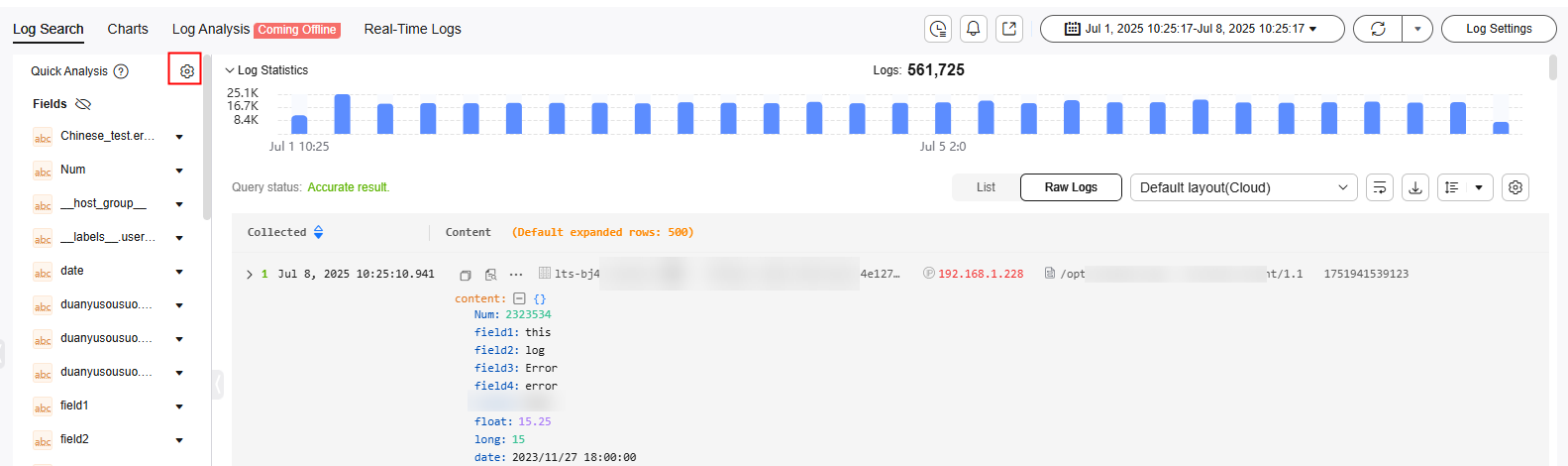Expand log row 1 chevron

point(249,275)
